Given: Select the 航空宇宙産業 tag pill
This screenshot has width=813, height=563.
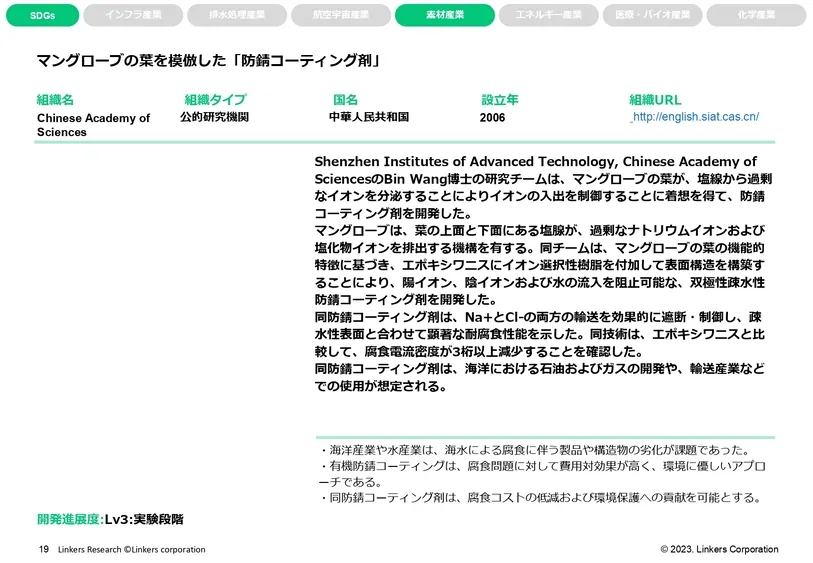Looking at the screenshot, I should 341,15.
